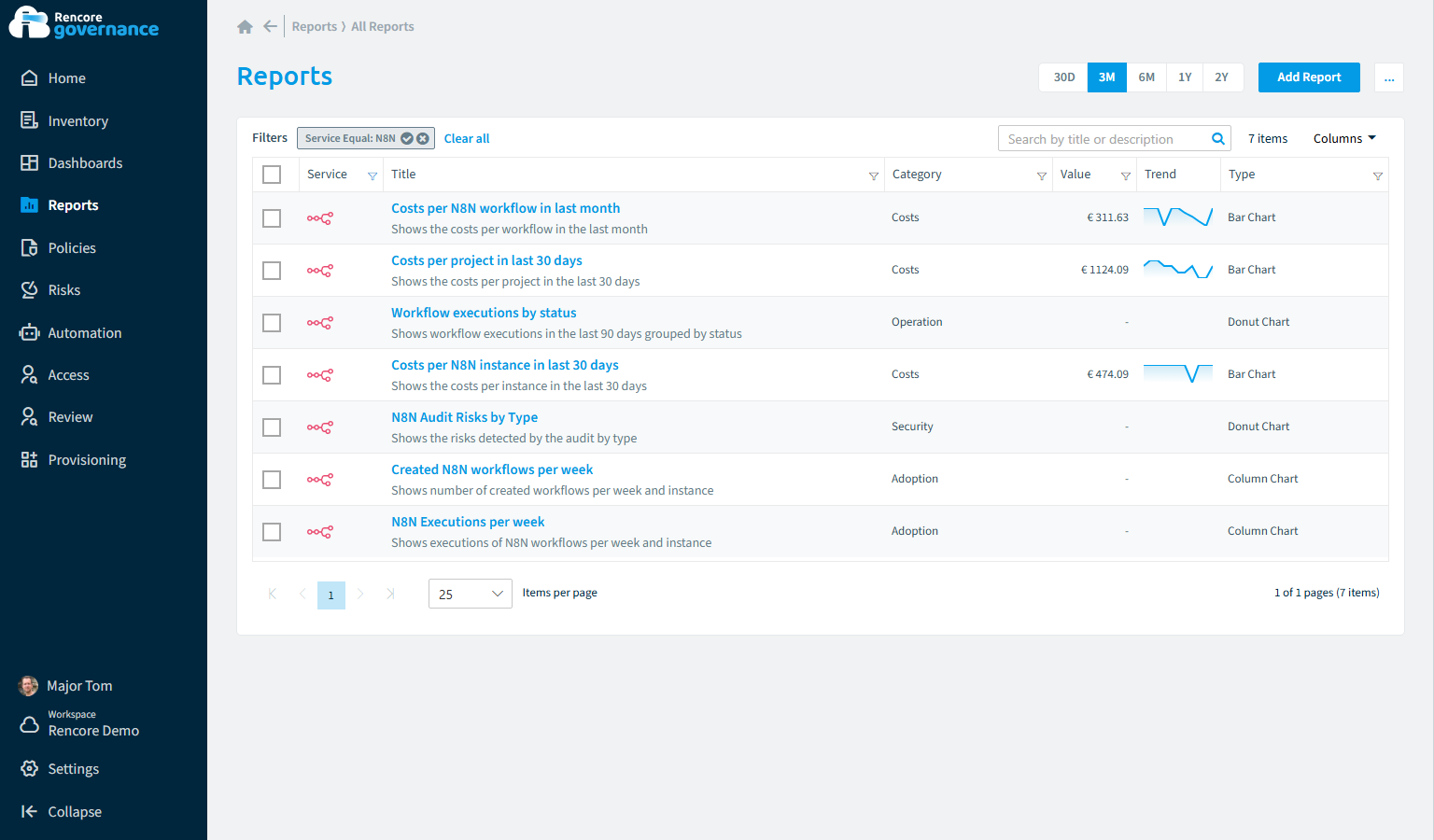
Task: Go to previous page arrow
Action: click(302, 594)
